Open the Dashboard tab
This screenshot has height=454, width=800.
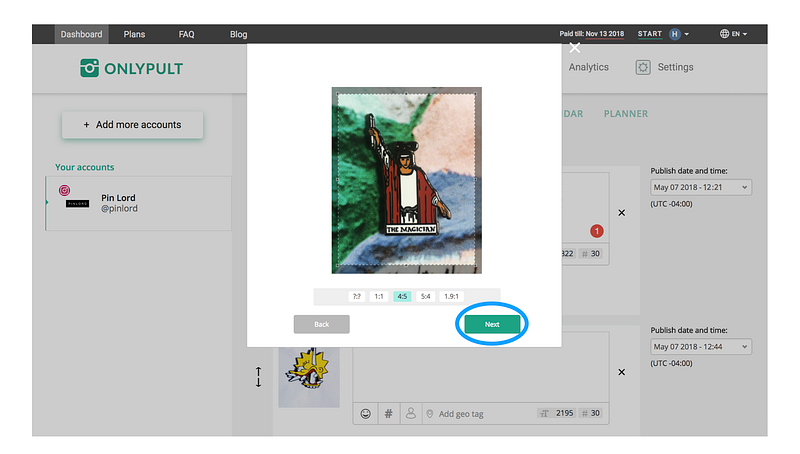coord(81,34)
